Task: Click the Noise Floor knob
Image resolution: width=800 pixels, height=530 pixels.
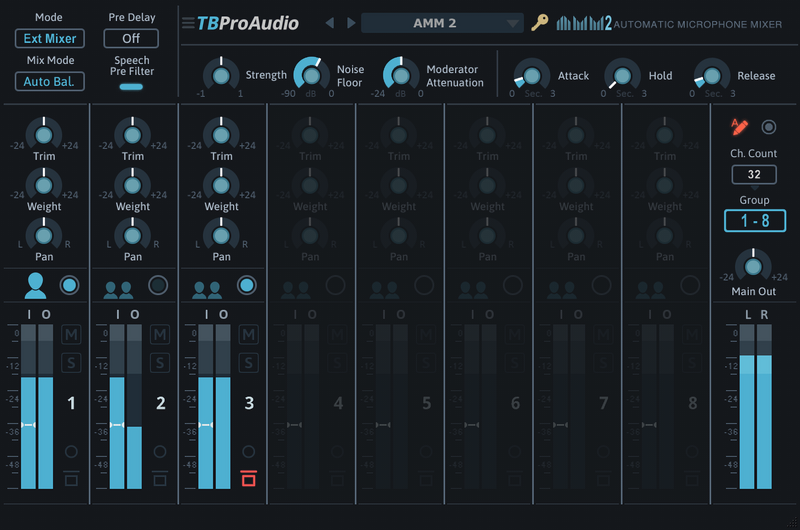Action: 311,75
